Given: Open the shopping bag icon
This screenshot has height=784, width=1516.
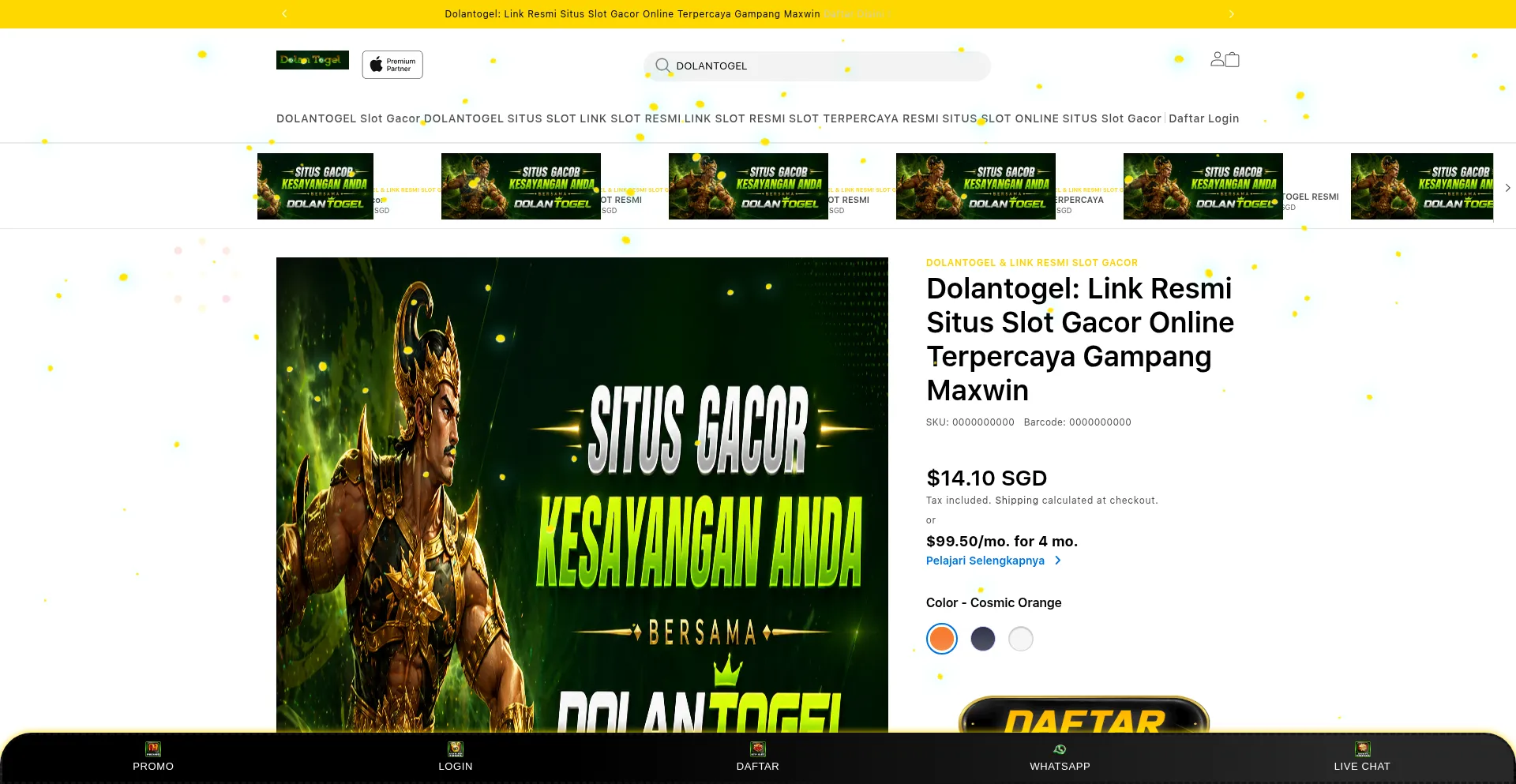Looking at the screenshot, I should tap(1233, 60).
